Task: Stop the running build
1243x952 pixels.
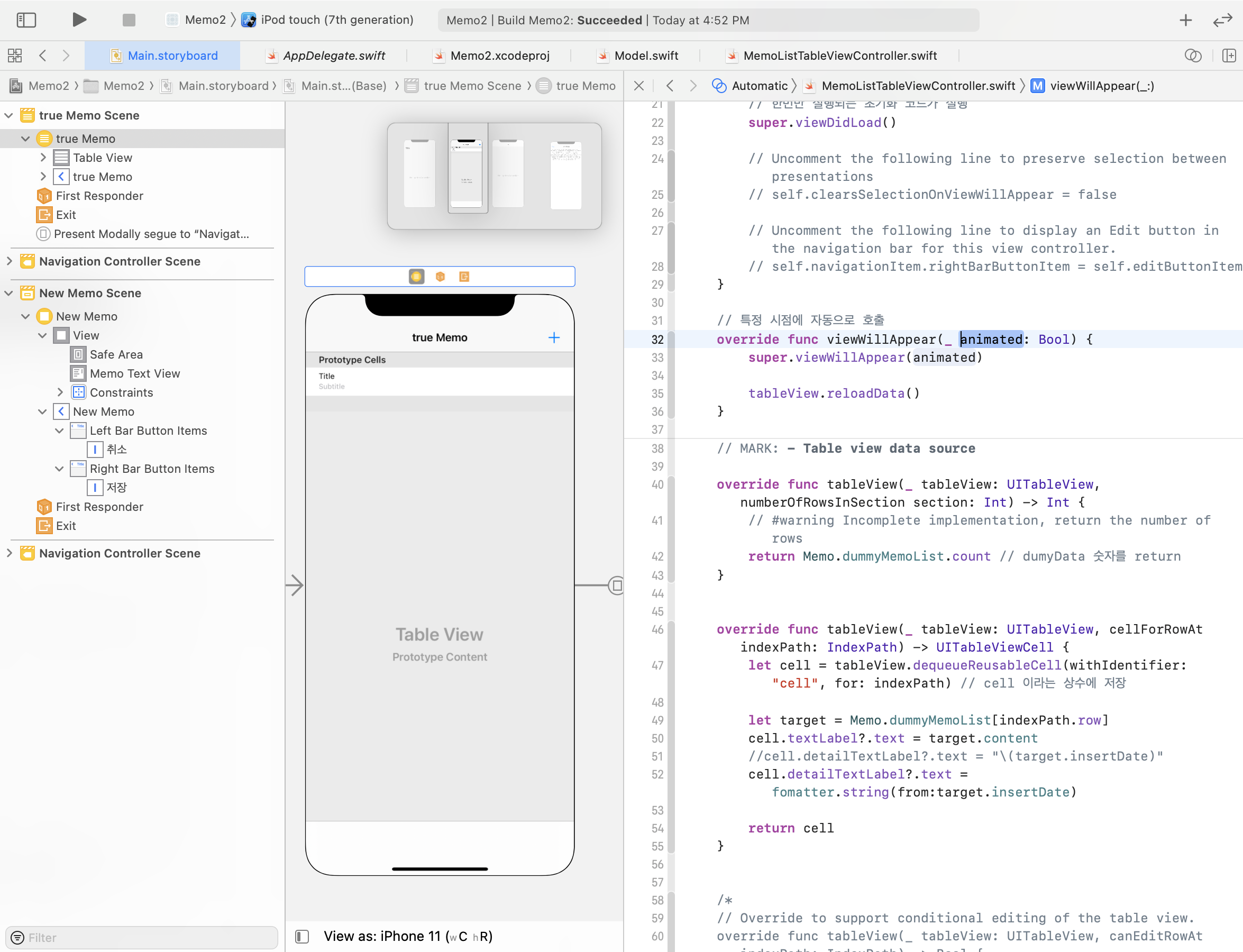Action: coord(129,20)
